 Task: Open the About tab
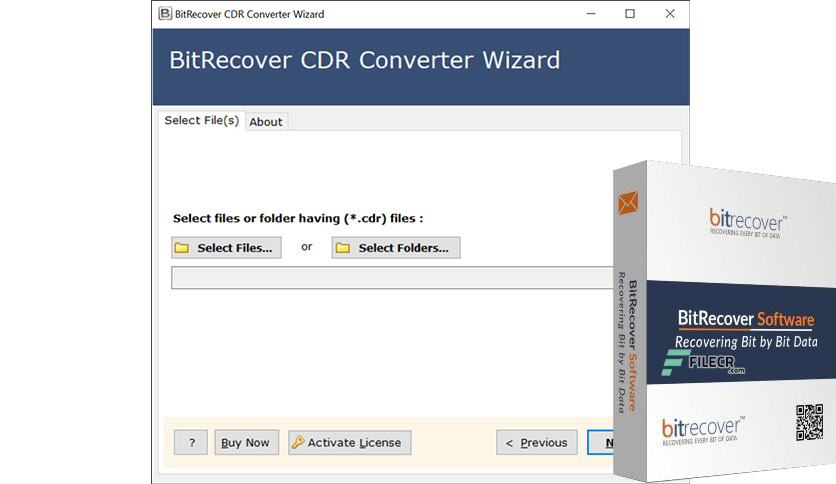266,122
